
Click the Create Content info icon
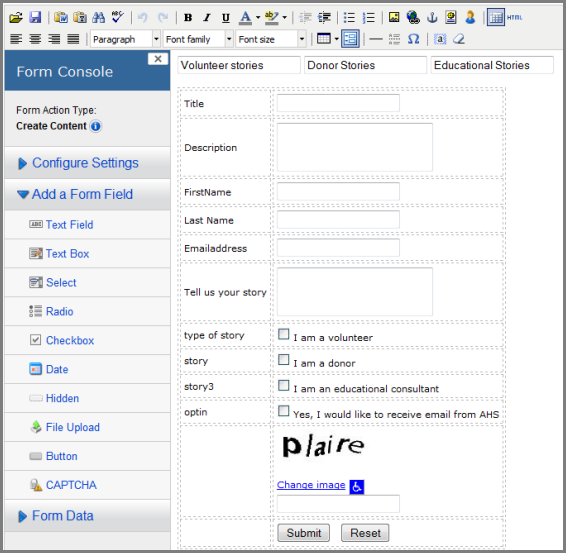click(96, 126)
